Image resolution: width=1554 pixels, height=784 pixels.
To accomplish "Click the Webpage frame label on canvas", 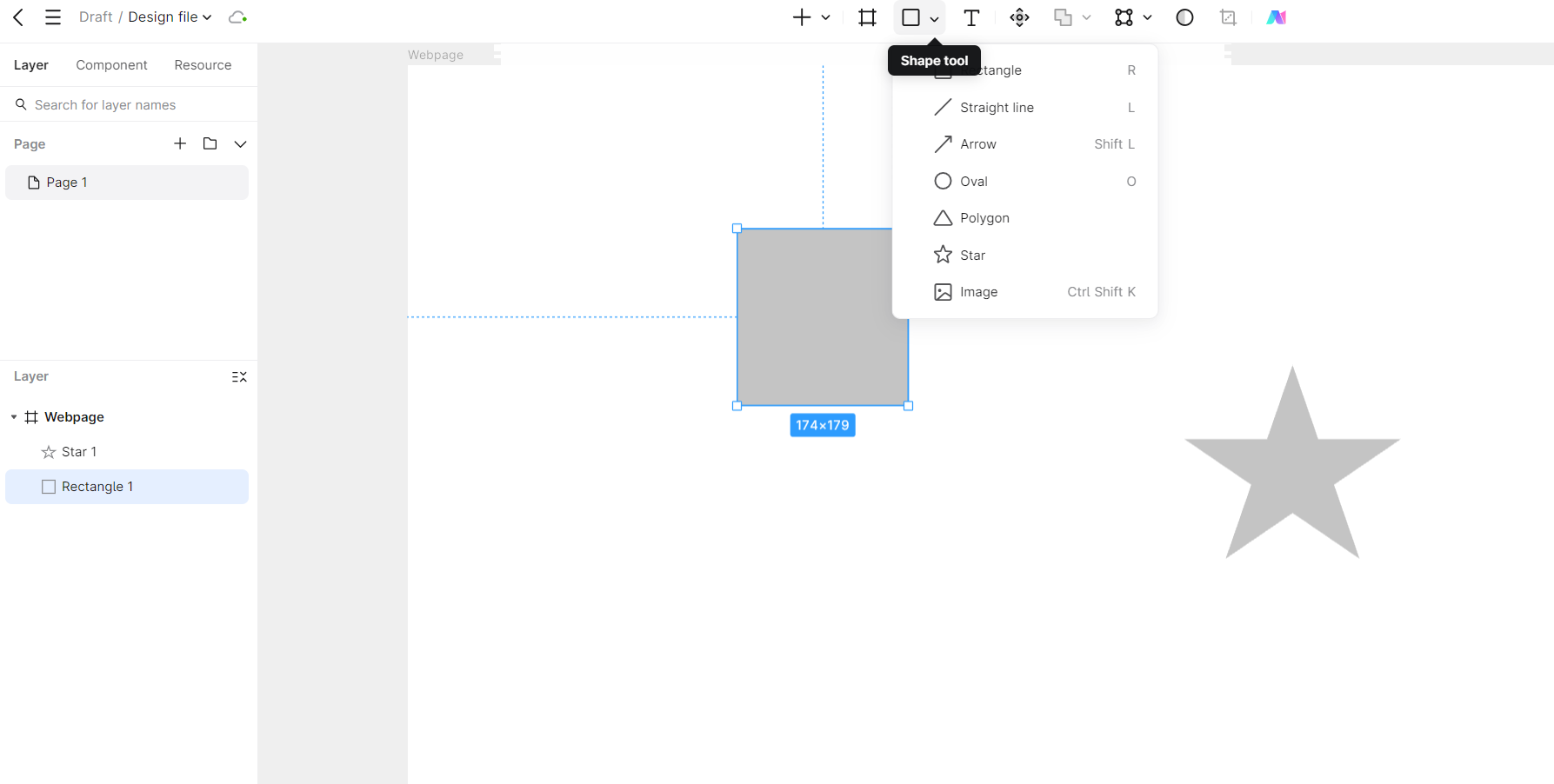I will tap(436, 55).
